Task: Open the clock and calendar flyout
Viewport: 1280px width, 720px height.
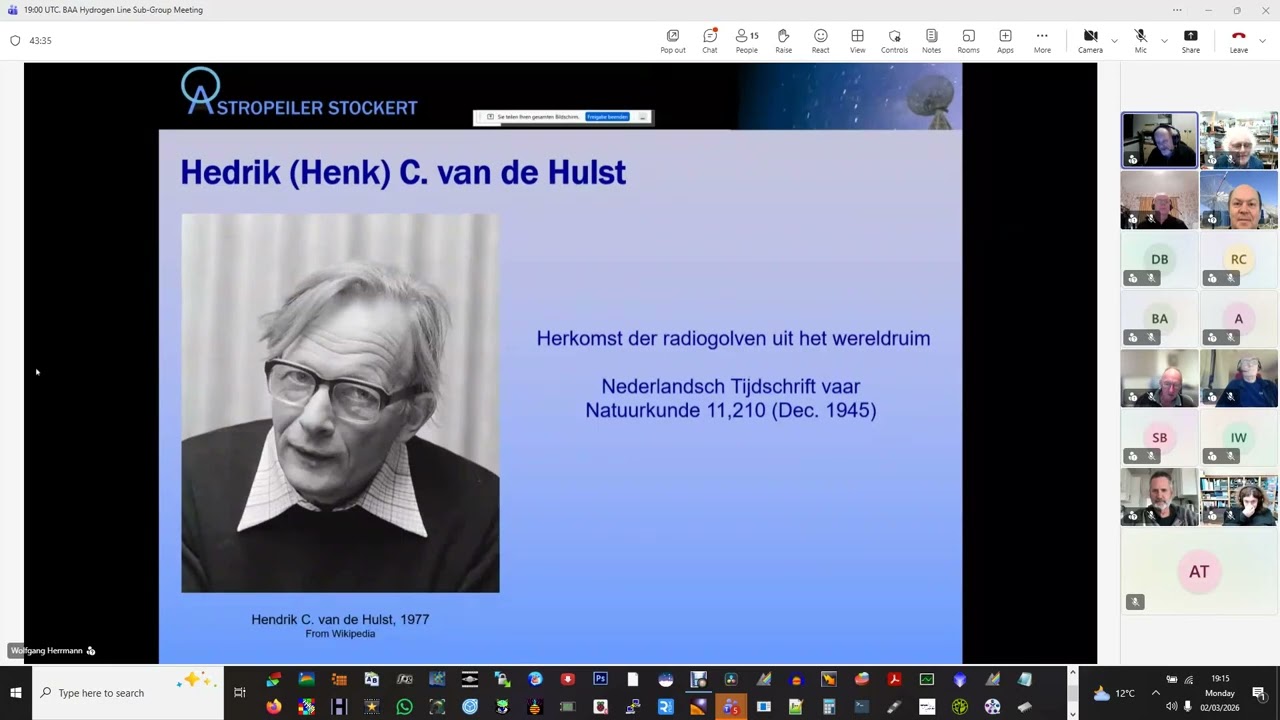Action: (x=1220, y=693)
